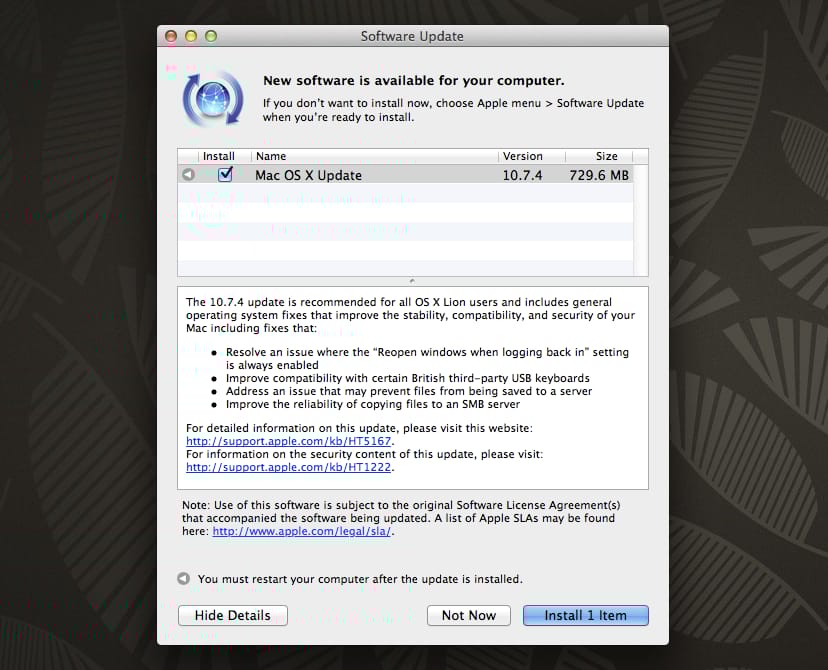Sort updates by the Version column header
The image size is (828, 670).
(531, 156)
